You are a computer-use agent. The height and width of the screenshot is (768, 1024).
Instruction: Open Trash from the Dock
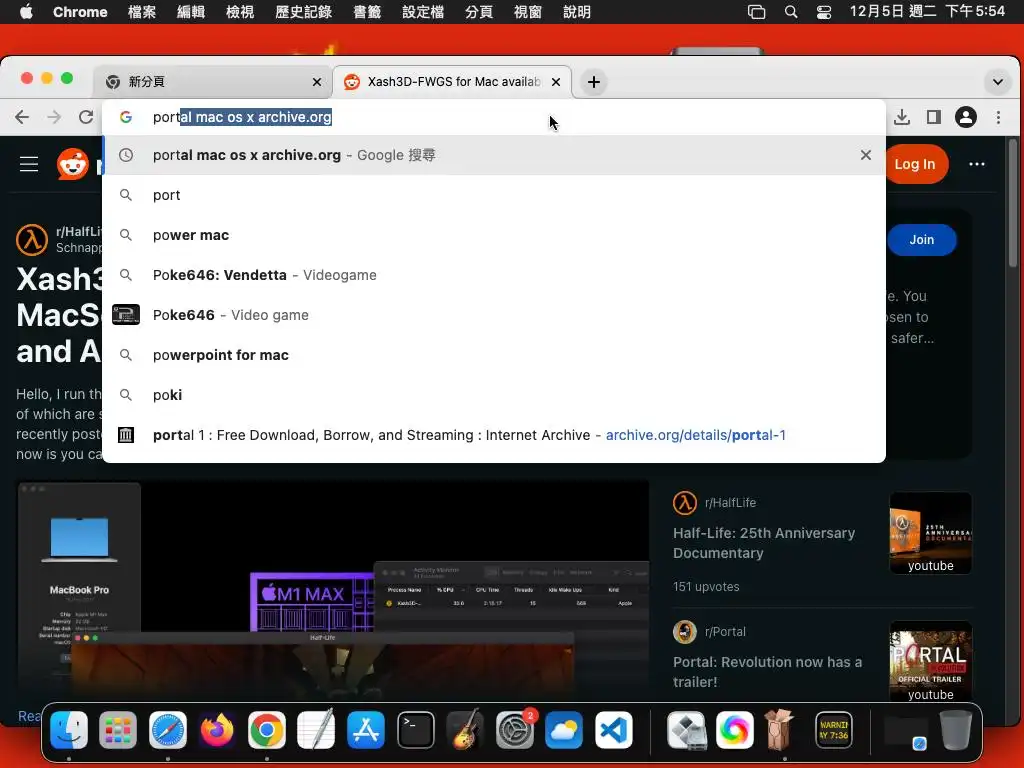pyautogui.click(x=955, y=730)
